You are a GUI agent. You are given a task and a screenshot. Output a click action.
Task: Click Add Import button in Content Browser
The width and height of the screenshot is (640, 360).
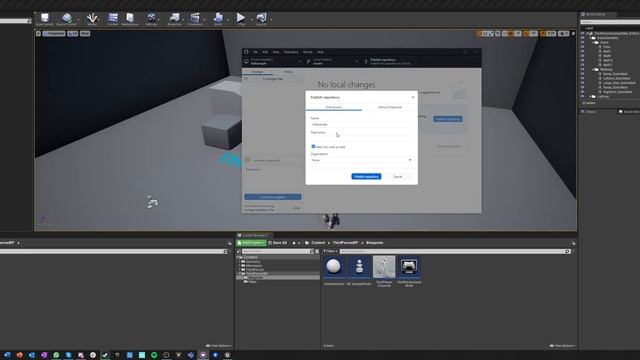251,243
